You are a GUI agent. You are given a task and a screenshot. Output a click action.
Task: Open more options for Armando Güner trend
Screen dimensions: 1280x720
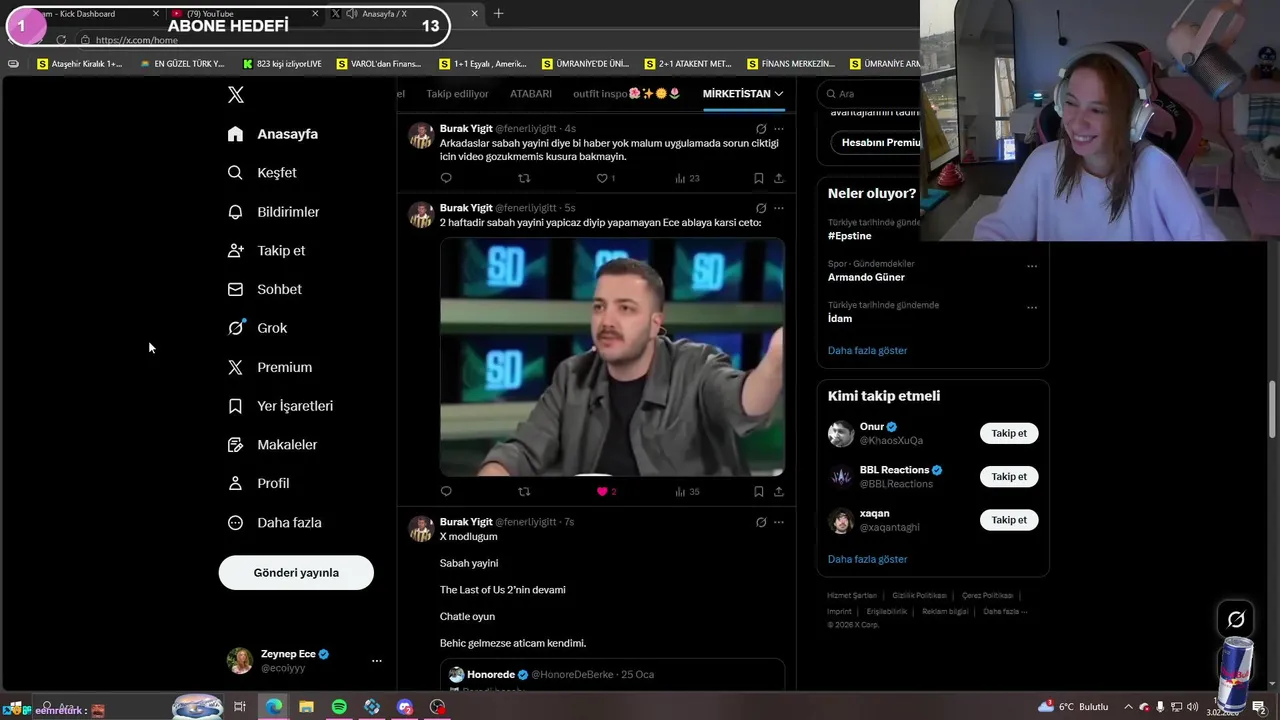(1032, 266)
